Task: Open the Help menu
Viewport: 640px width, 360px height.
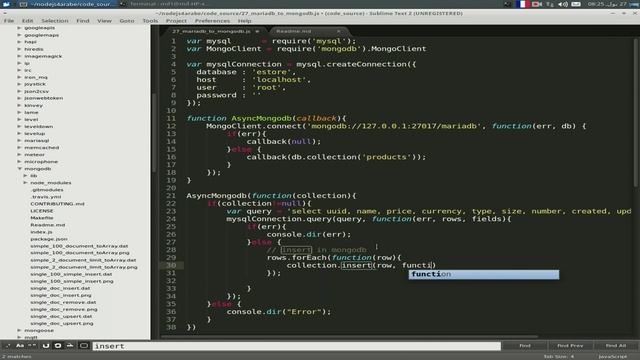Action: point(244,20)
